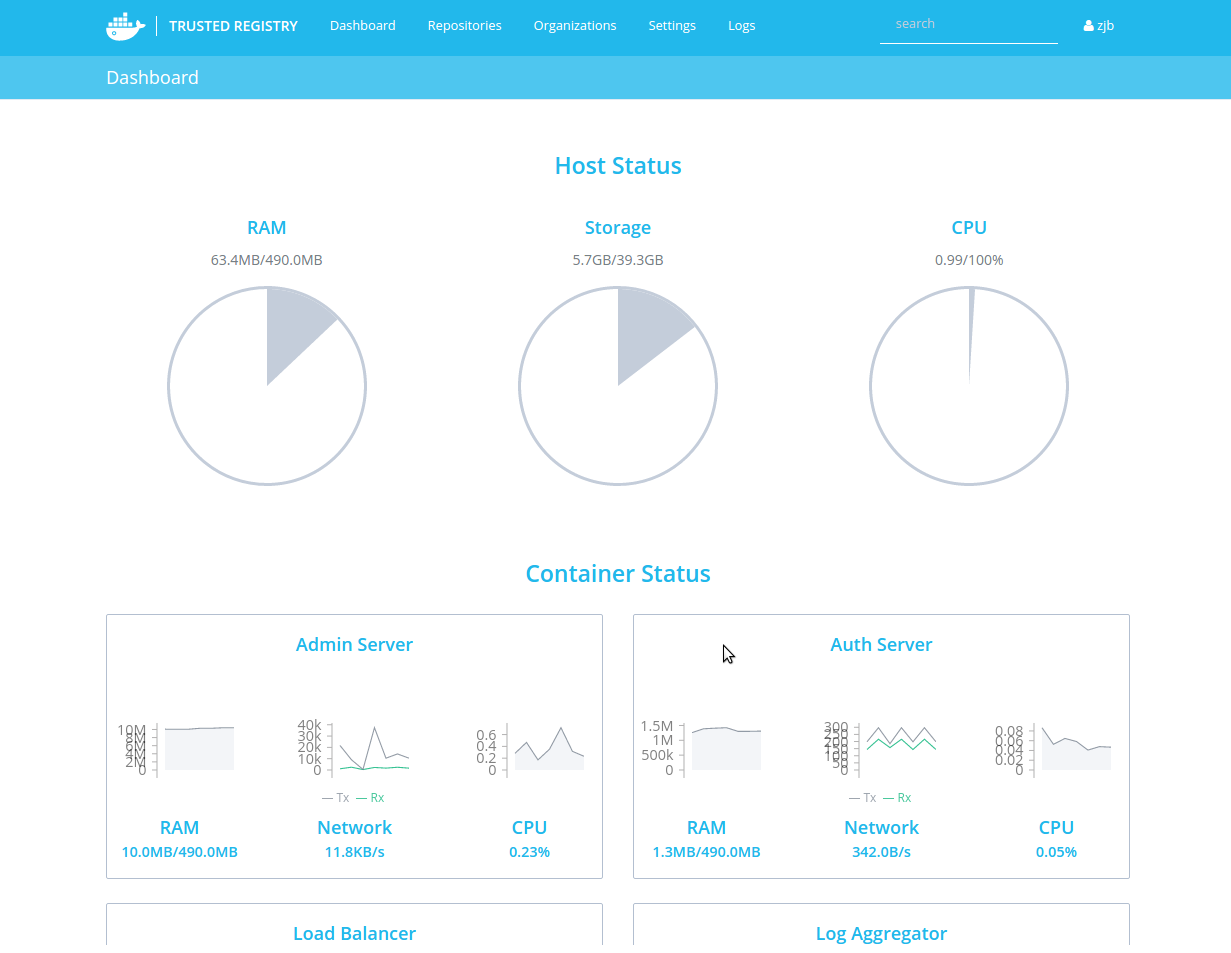Click the host CPU pie chart
The image size is (1231, 953).
969,386
